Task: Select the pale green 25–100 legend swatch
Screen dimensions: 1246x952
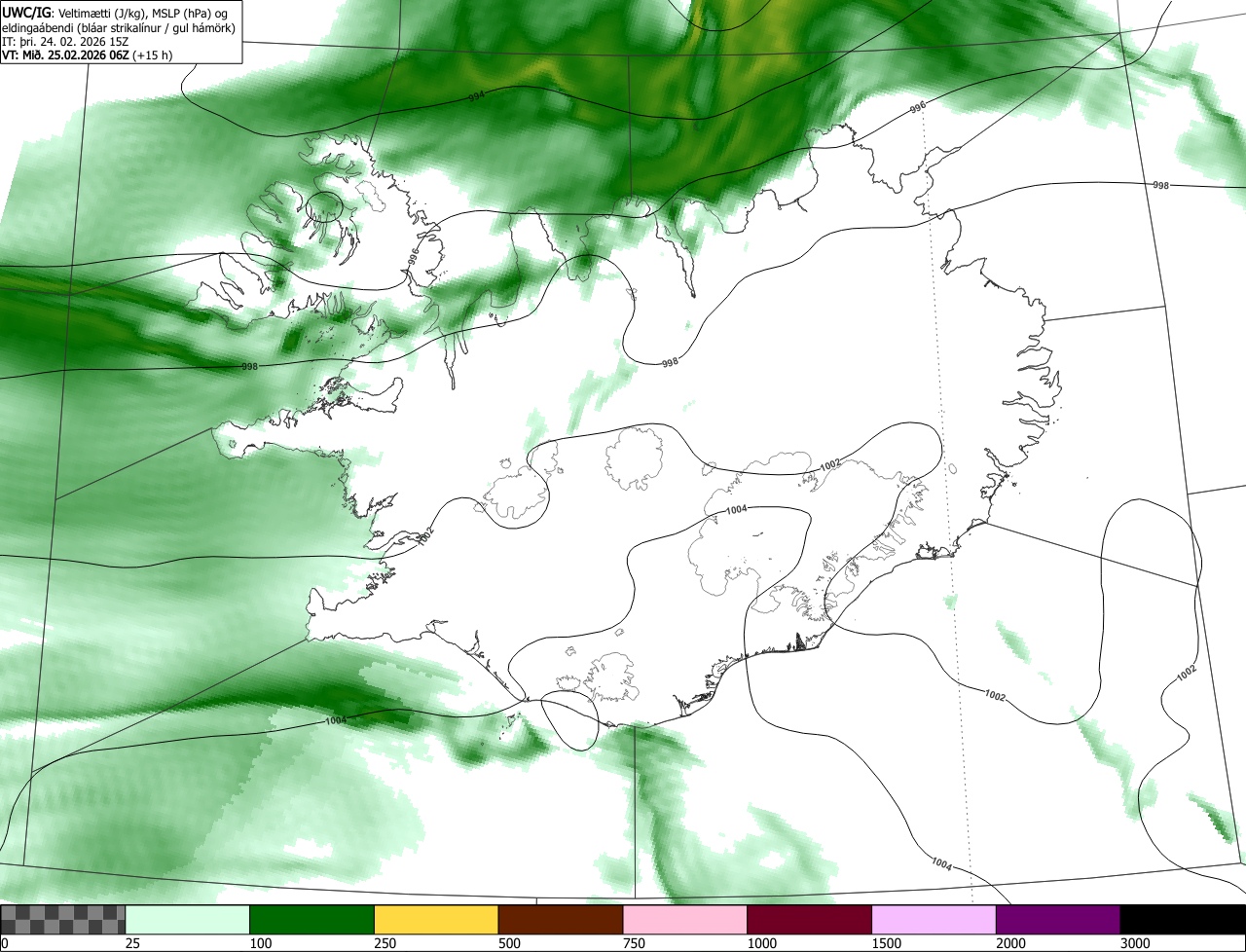Action: (x=188, y=919)
